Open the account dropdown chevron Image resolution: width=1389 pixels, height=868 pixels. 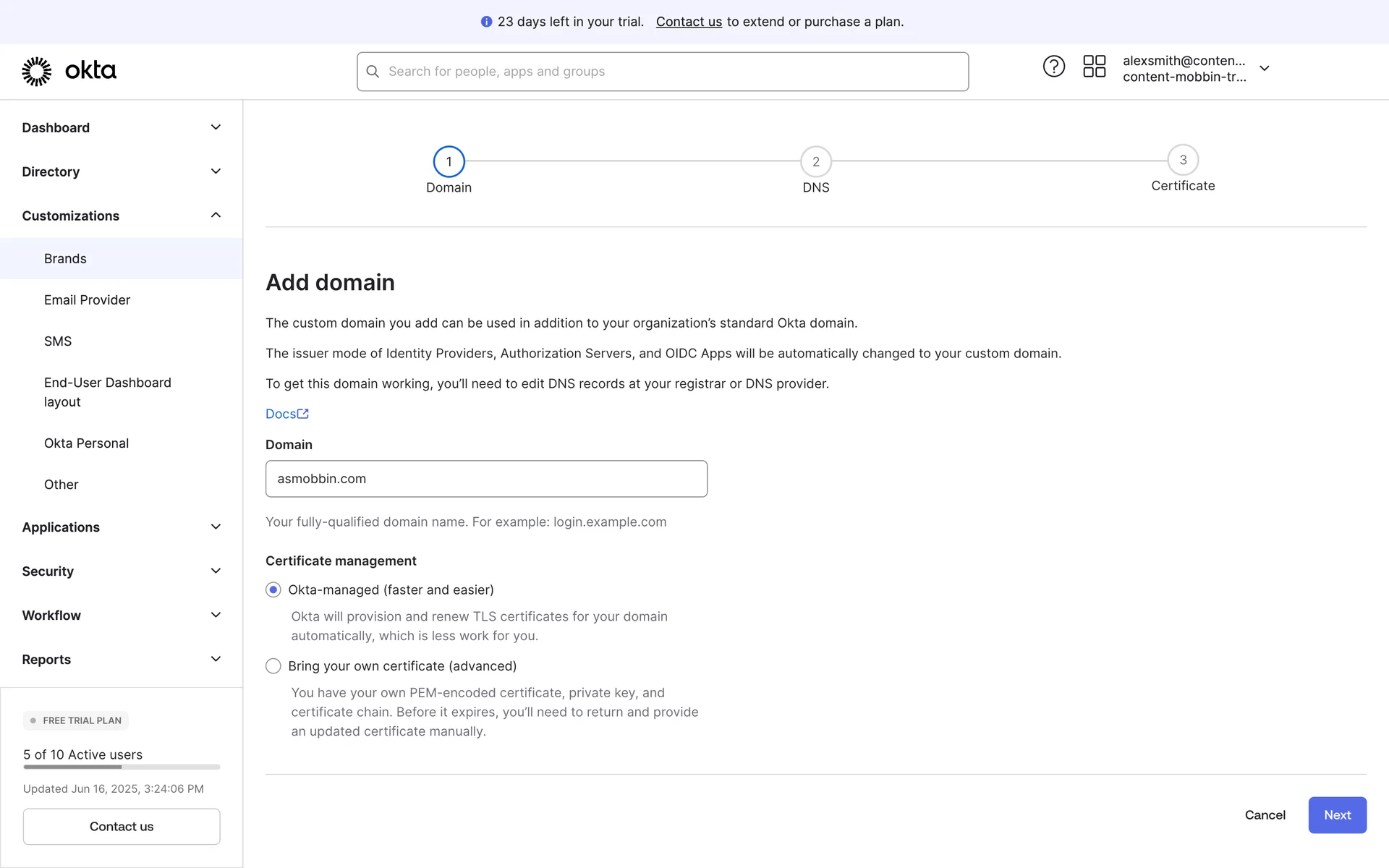point(1264,69)
